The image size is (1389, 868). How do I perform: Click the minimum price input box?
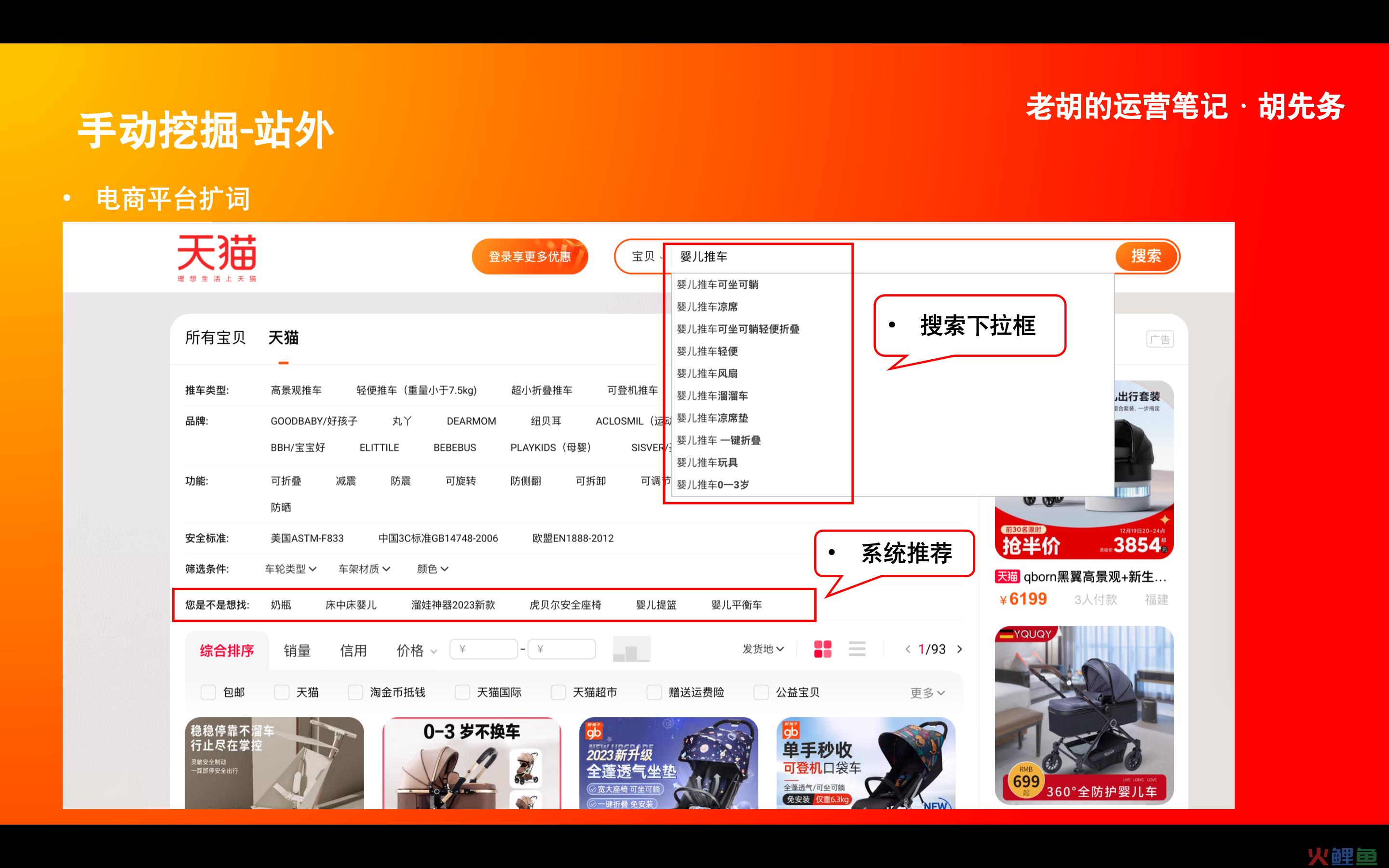pyautogui.click(x=484, y=649)
